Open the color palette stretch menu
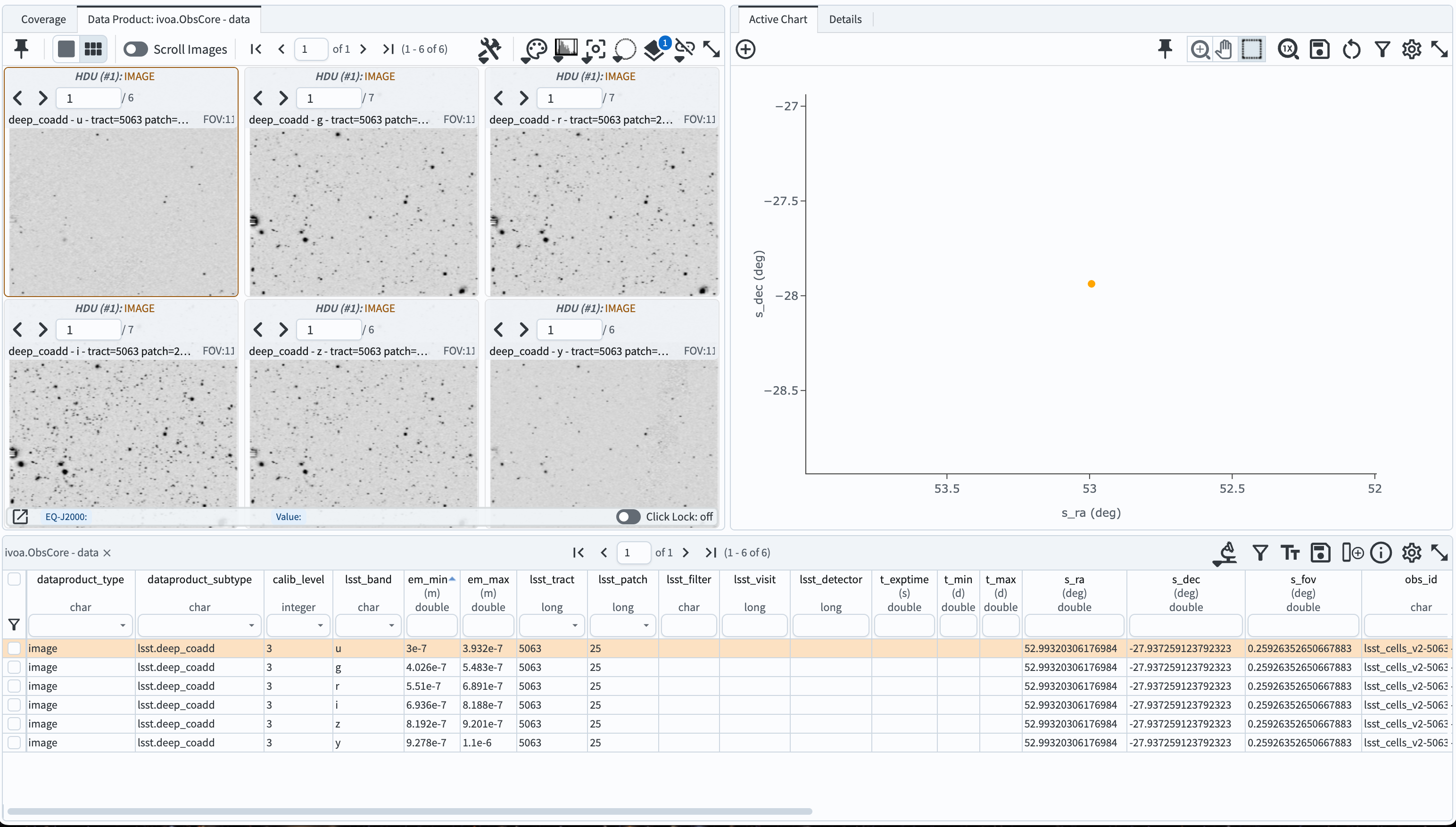Screen dimensions: 1456x827 (x=535, y=50)
